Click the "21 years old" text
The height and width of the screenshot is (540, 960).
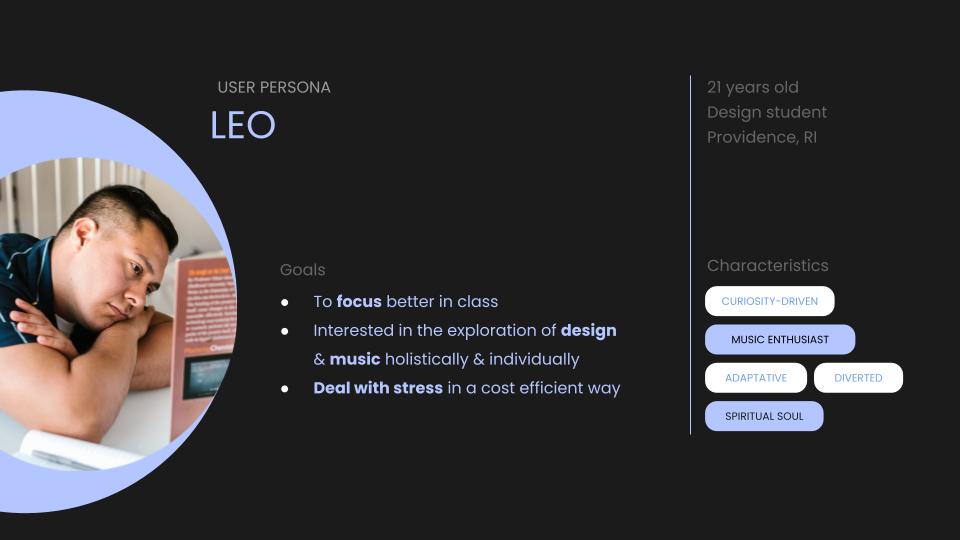click(752, 87)
